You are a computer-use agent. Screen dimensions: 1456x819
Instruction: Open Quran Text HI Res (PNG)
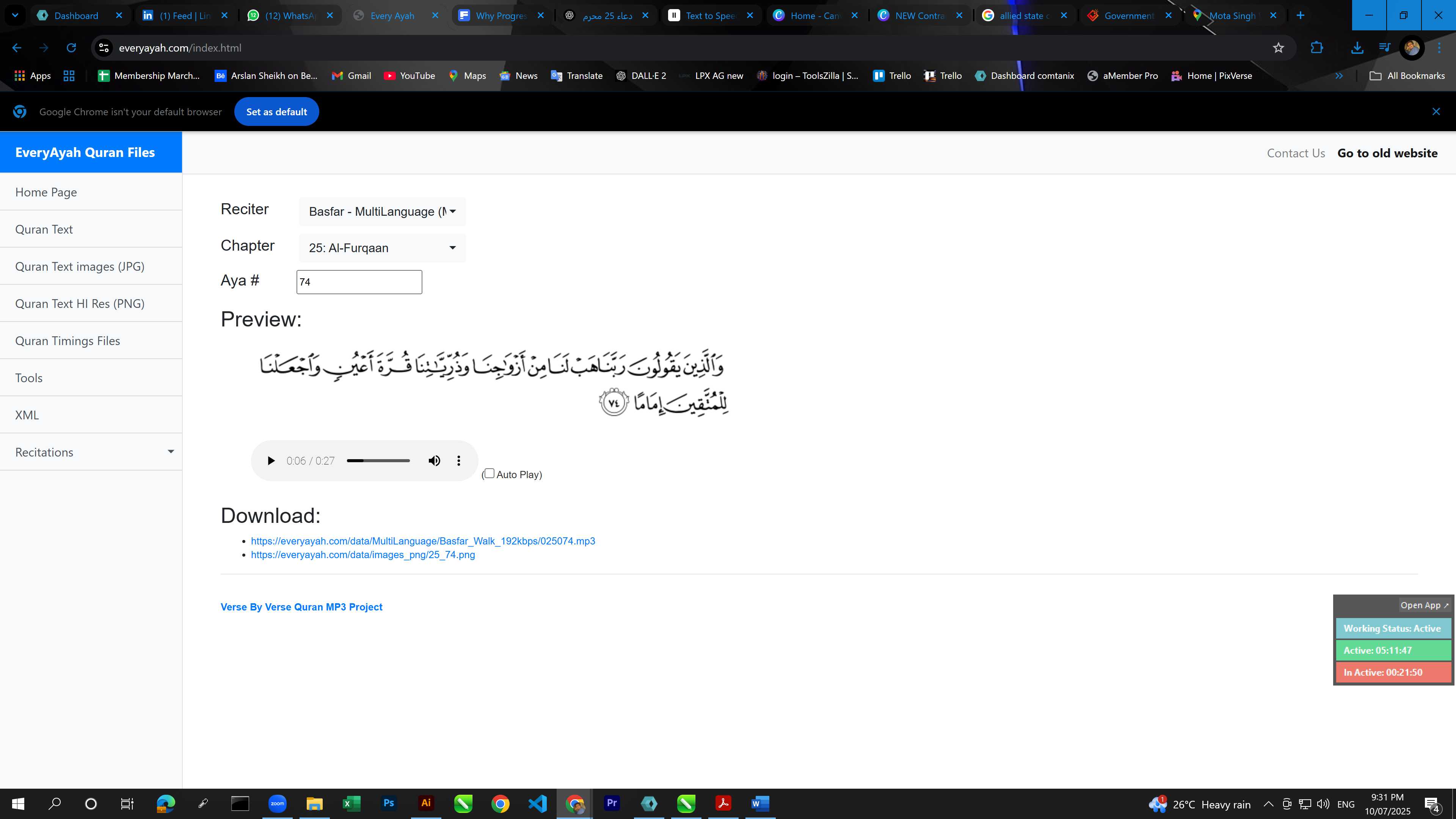click(x=91, y=303)
